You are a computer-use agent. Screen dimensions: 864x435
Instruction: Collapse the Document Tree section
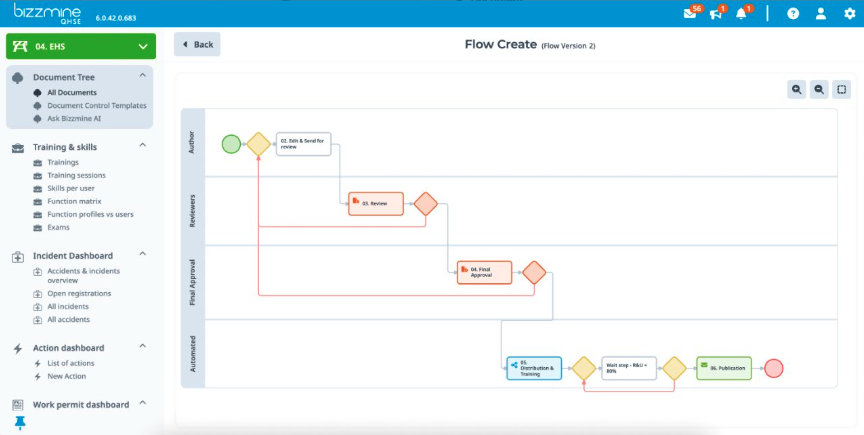(142, 76)
